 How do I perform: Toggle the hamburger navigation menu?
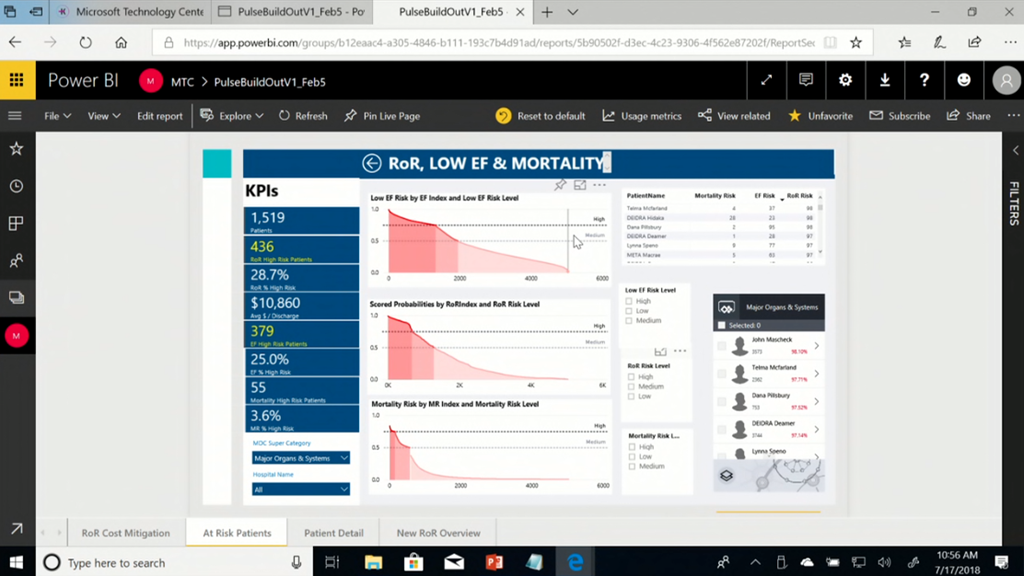coord(15,116)
